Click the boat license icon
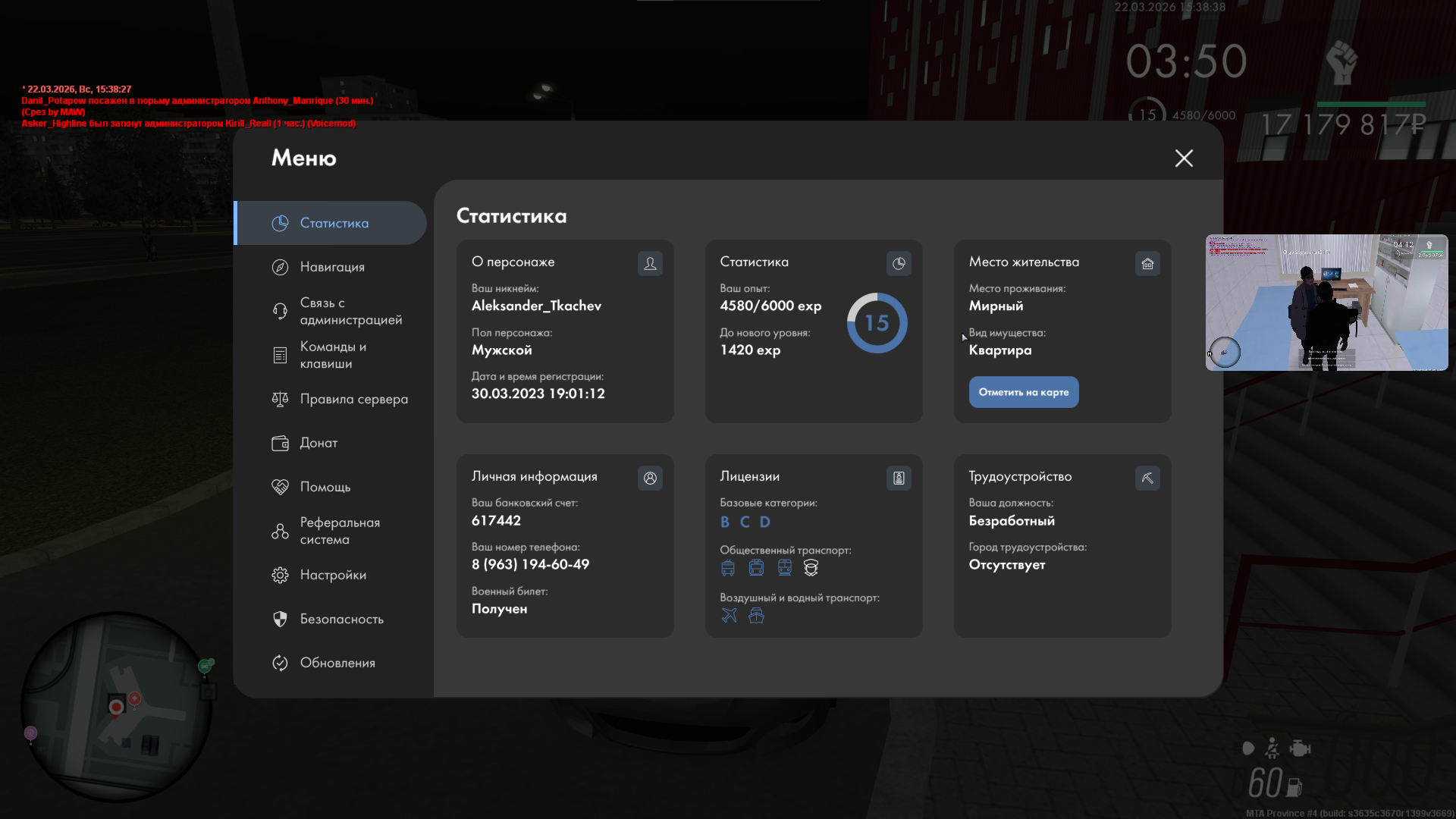 point(756,615)
